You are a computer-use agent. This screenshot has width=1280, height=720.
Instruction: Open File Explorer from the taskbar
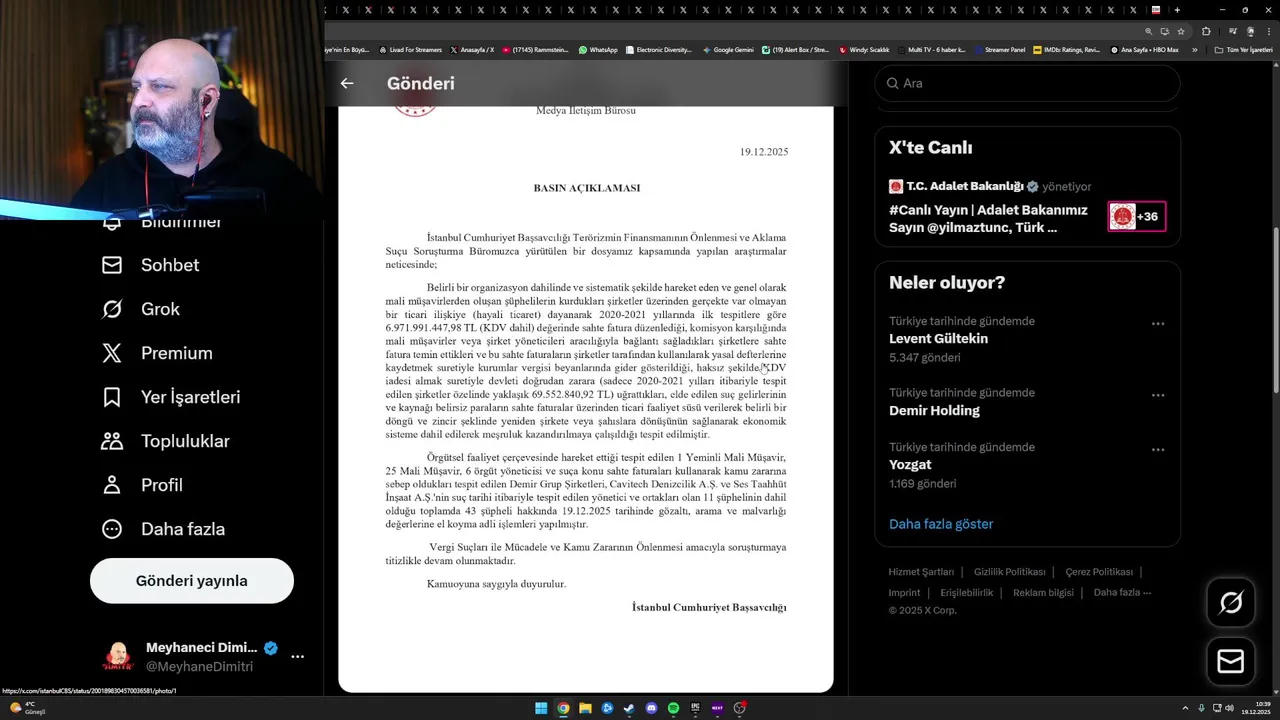pyautogui.click(x=585, y=708)
